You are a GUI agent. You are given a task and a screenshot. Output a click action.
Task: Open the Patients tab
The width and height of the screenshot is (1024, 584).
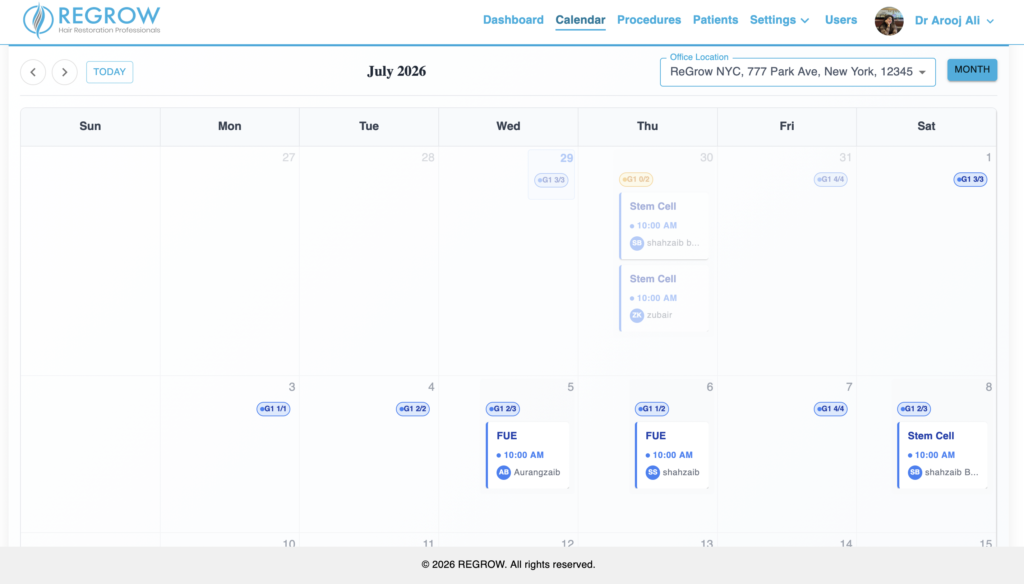[715, 20]
